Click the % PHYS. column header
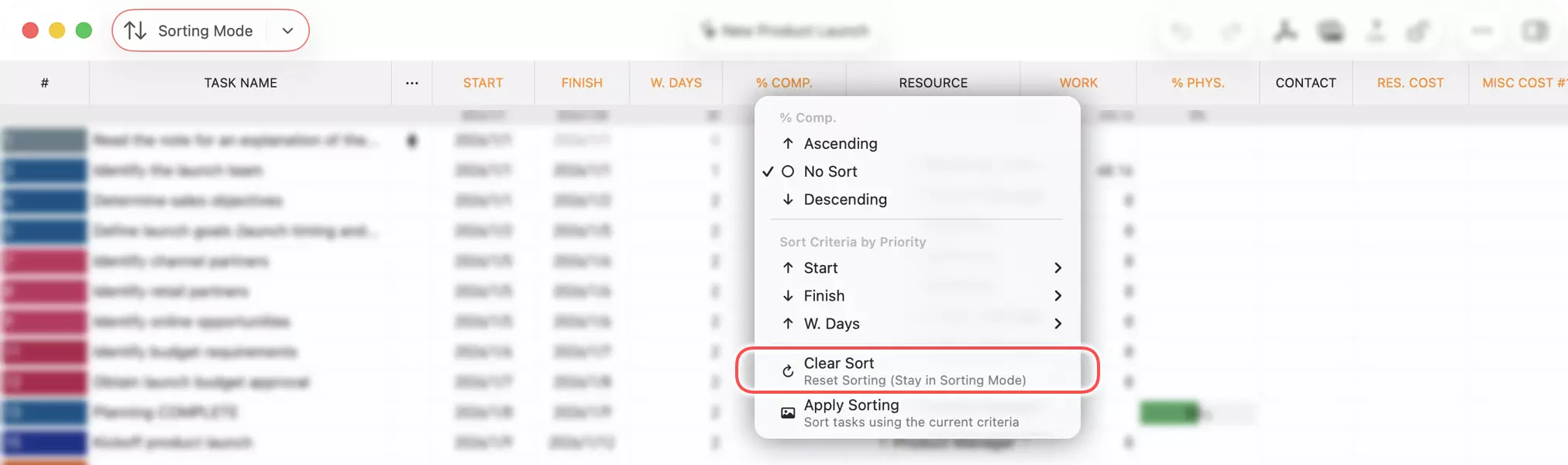This screenshot has height=465, width=1568. coord(1198,83)
